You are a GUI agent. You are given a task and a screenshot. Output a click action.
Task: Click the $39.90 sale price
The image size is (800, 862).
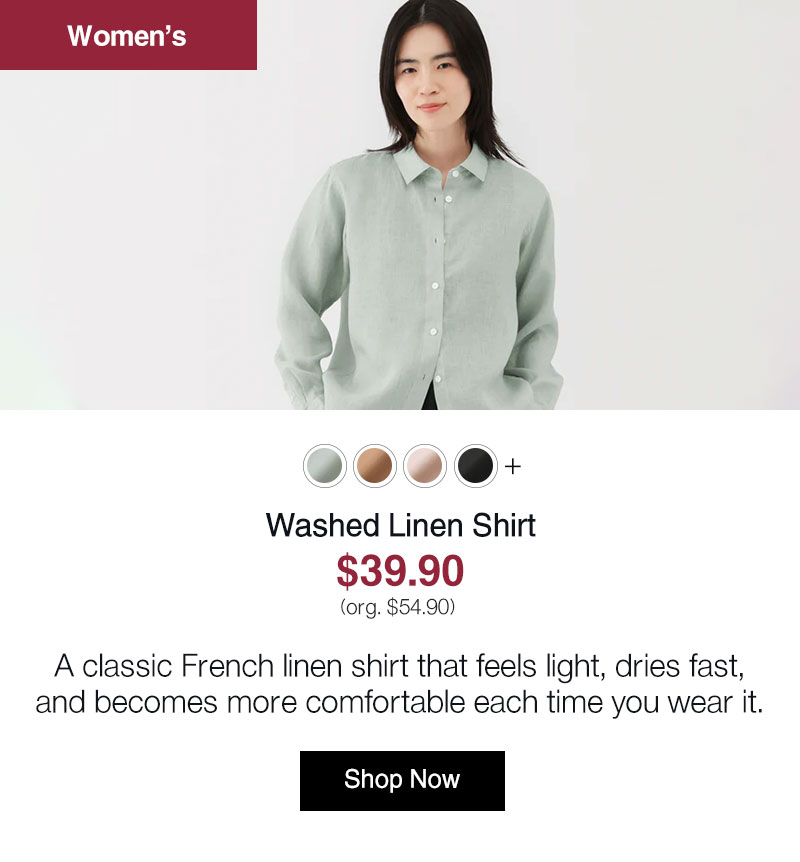(x=400, y=571)
